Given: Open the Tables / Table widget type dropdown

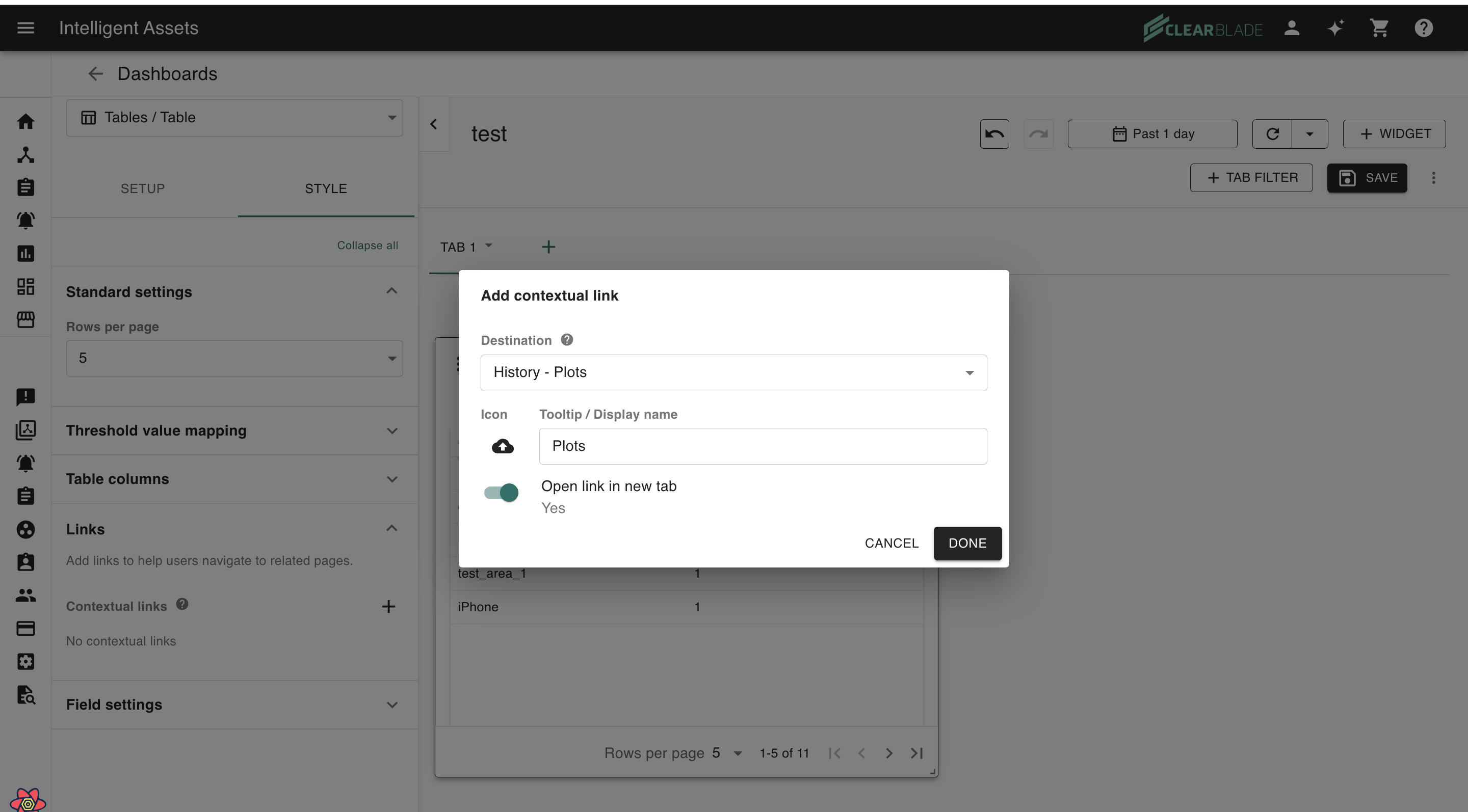Looking at the screenshot, I should click(233, 117).
